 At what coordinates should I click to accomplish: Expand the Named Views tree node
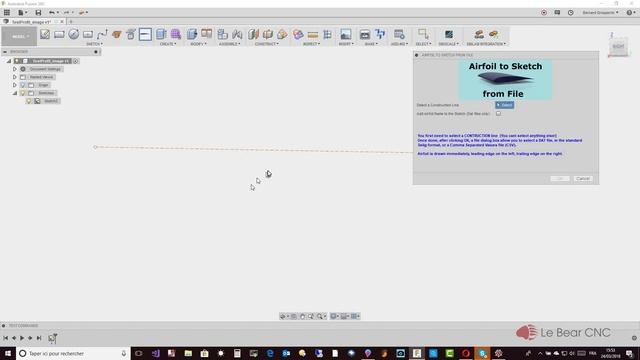coord(15,77)
